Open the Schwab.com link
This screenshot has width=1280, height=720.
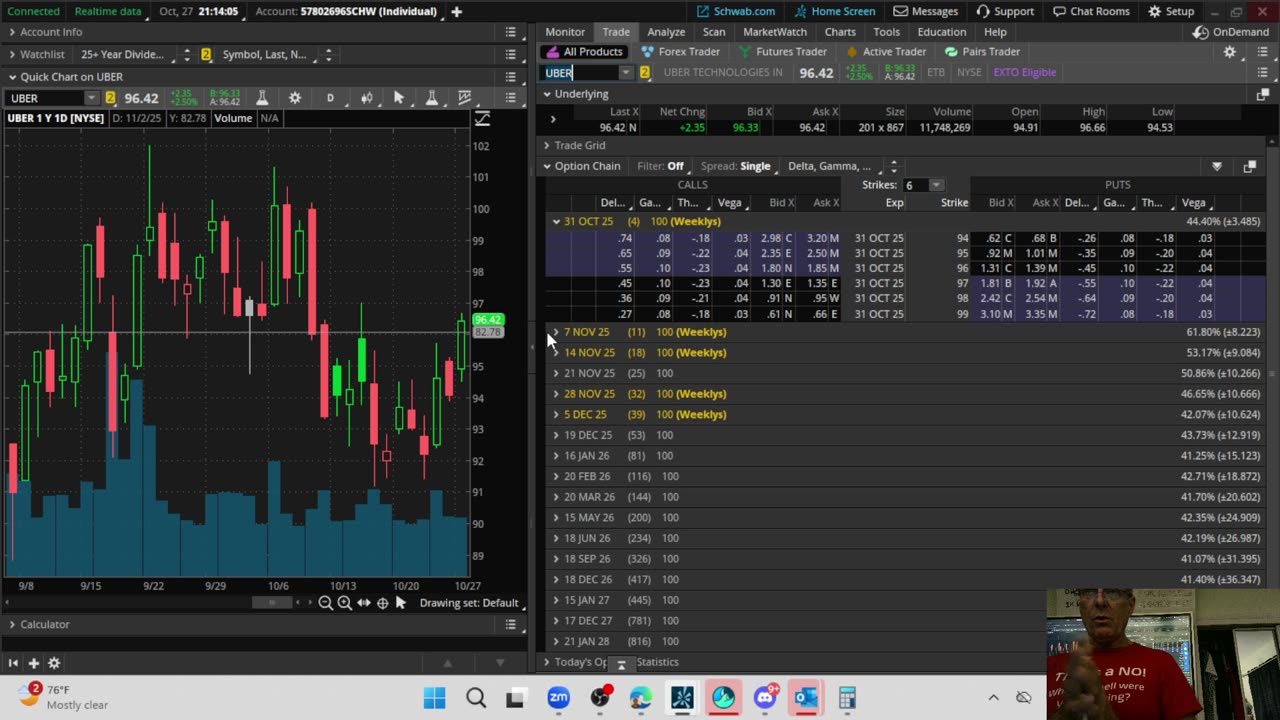pyautogui.click(x=735, y=11)
